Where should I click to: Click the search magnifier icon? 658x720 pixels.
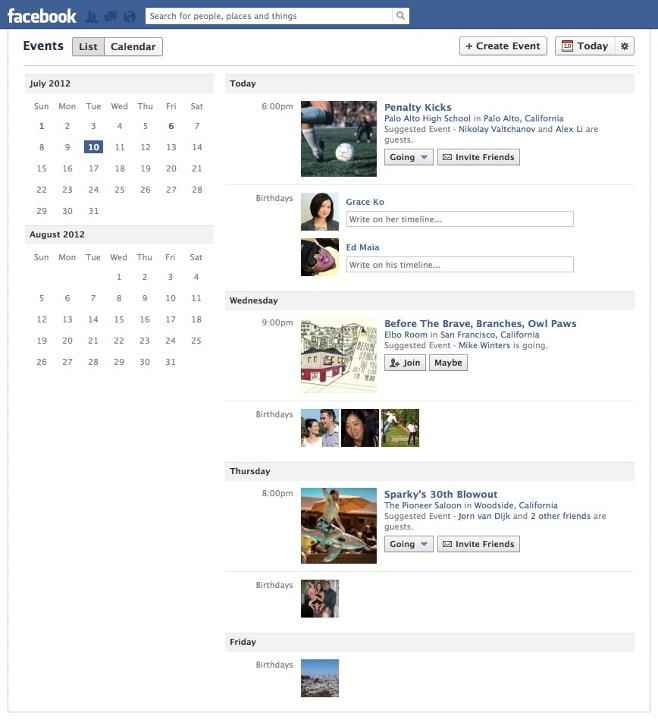pyautogui.click(x=400, y=16)
